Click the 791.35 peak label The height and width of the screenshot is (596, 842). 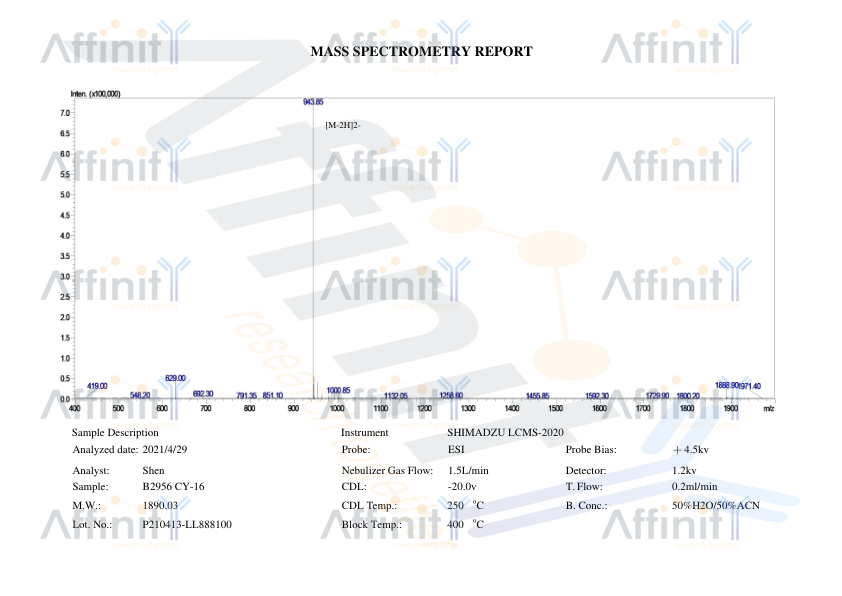[x=246, y=396]
